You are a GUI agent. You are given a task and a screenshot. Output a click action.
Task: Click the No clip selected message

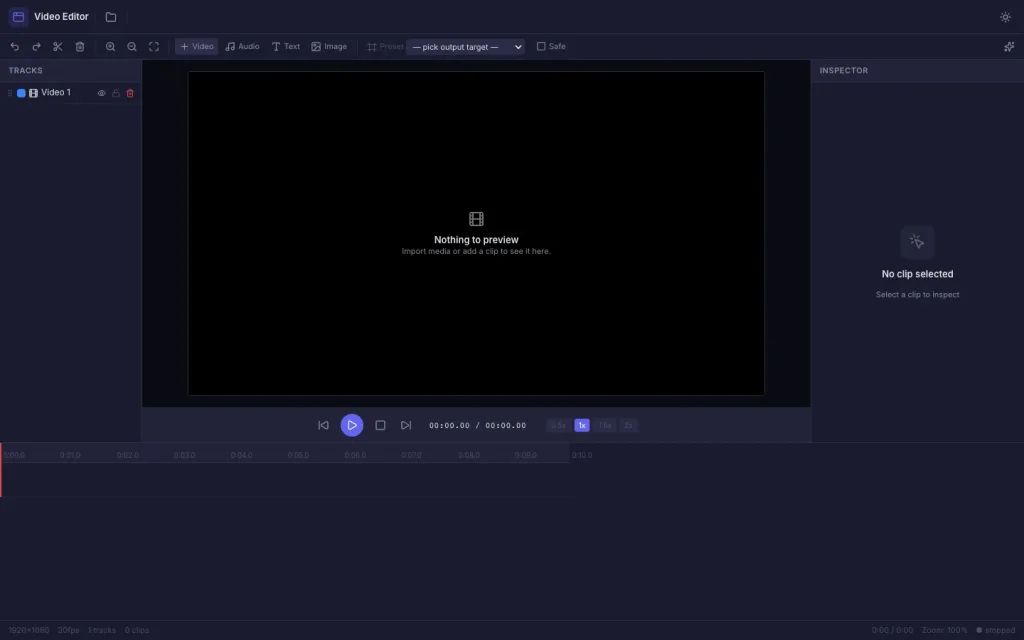(918, 274)
